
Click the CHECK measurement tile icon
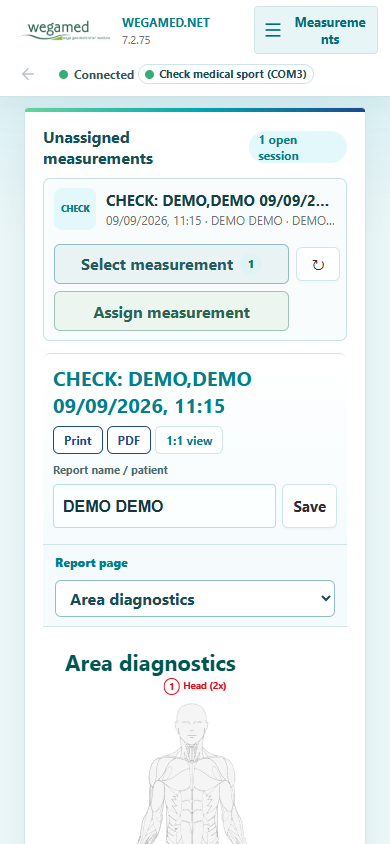tap(75, 209)
